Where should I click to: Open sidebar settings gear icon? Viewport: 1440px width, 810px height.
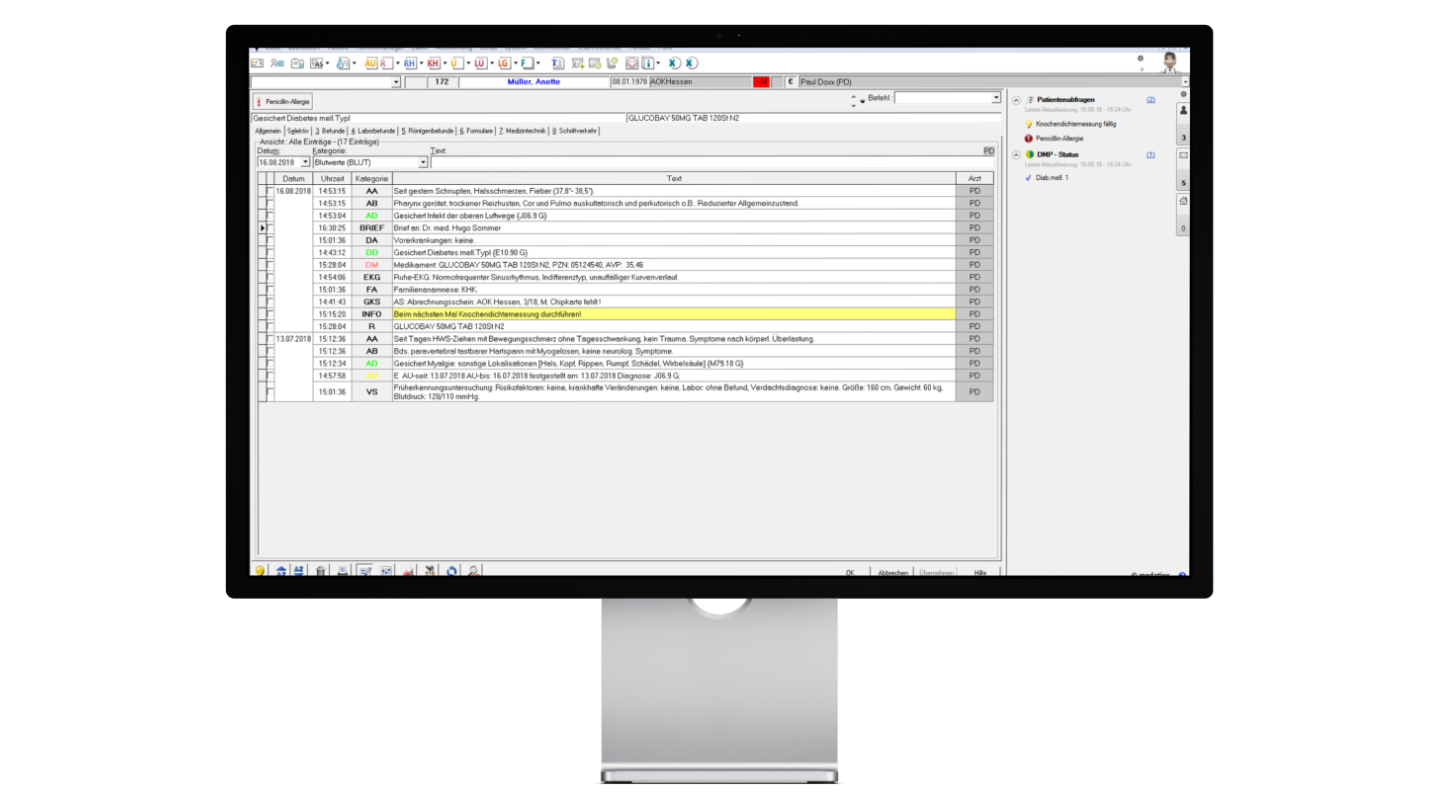click(x=1184, y=94)
